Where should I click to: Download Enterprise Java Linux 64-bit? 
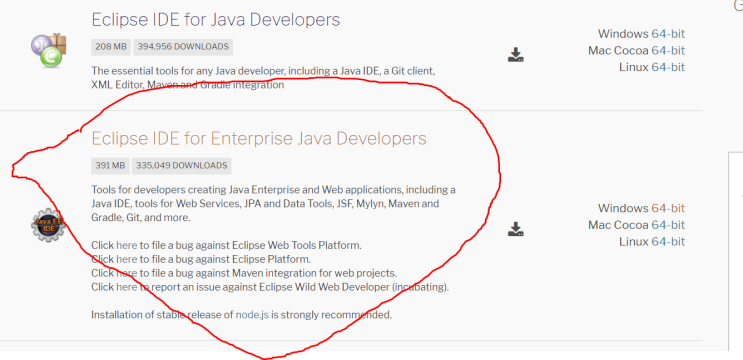tap(668, 242)
